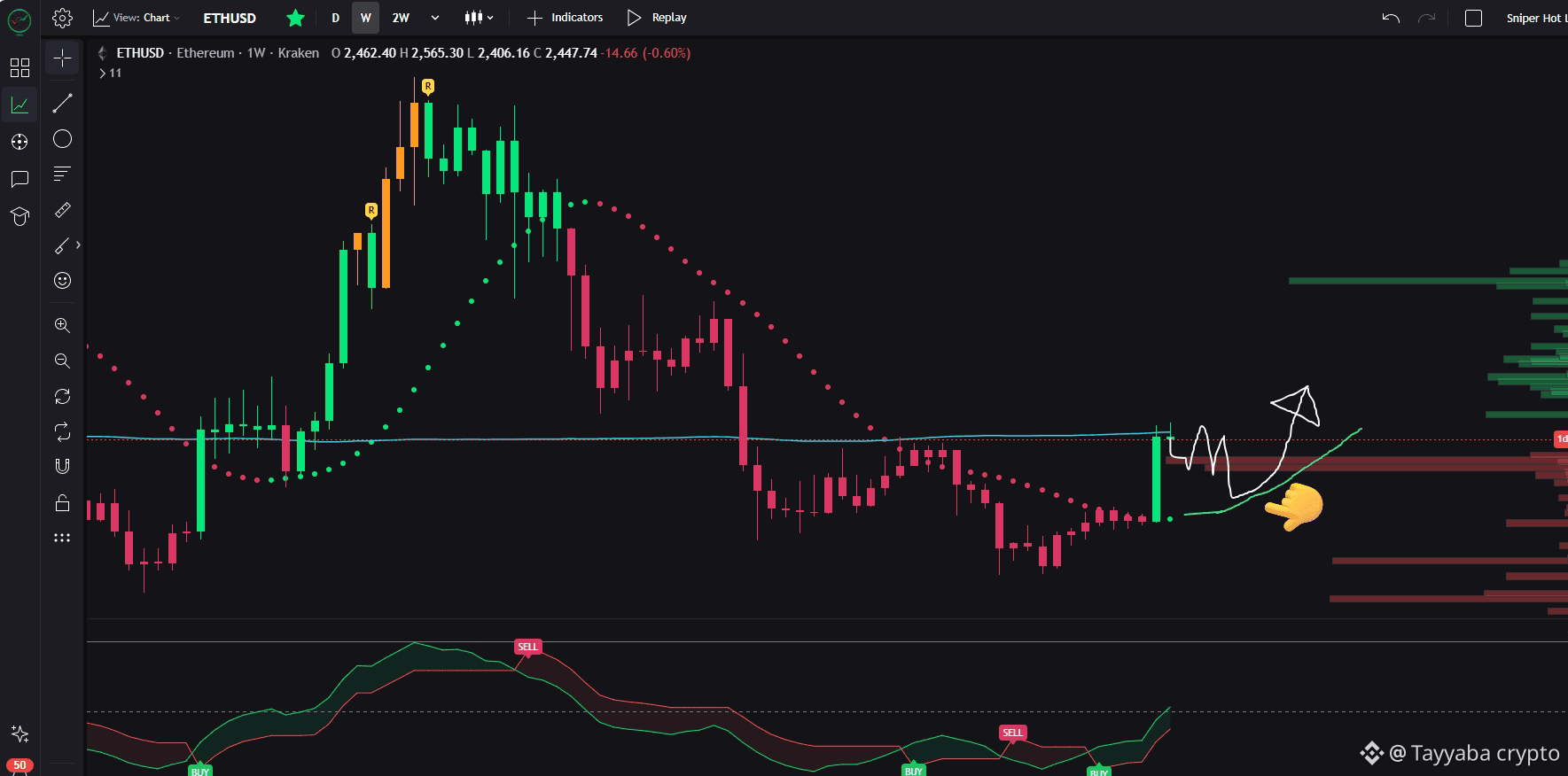The height and width of the screenshot is (776, 1568).
Task: Open the chat bubble icon in sidebar
Action: point(20,179)
